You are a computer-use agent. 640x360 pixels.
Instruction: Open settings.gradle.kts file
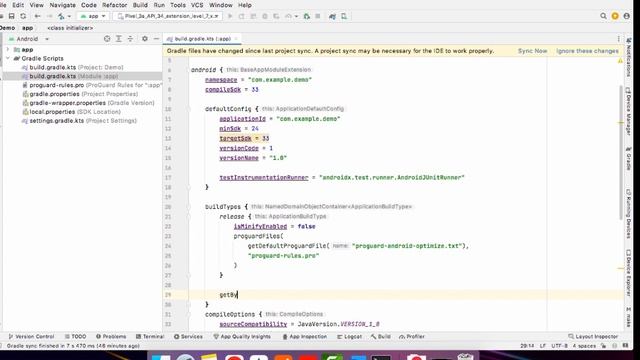pos(79,121)
